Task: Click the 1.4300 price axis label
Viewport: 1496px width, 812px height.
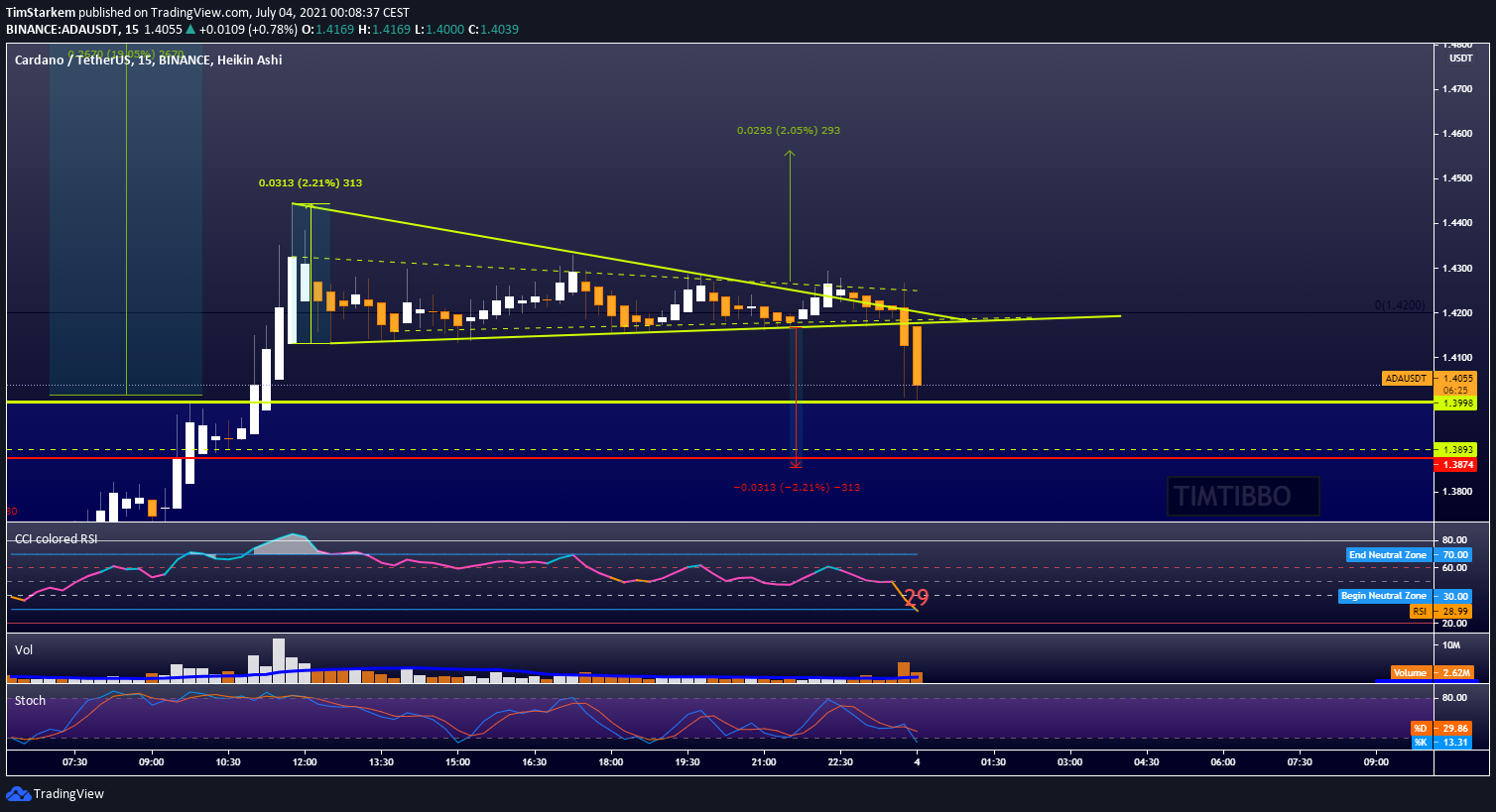Action: [1457, 269]
